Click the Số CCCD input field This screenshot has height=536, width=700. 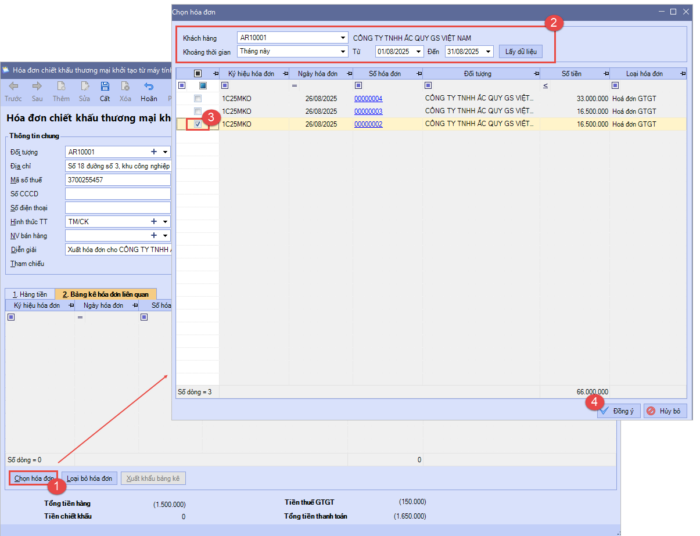[117, 193]
